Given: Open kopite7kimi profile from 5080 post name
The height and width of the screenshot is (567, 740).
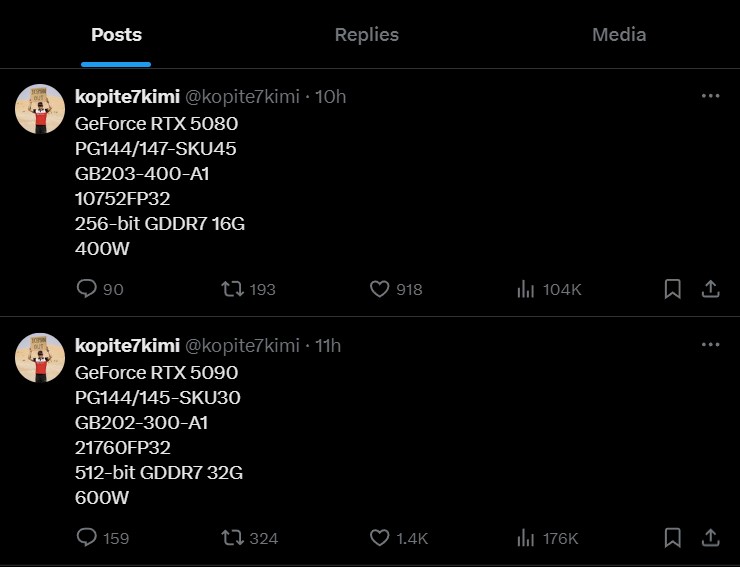Looking at the screenshot, I should [127, 97].
